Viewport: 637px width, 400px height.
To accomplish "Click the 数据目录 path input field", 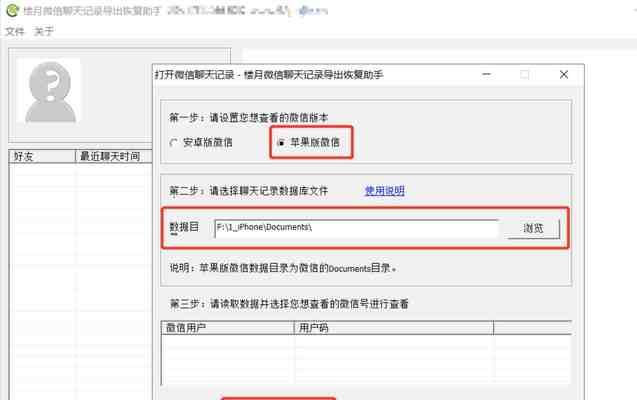I will pos(356,228).
